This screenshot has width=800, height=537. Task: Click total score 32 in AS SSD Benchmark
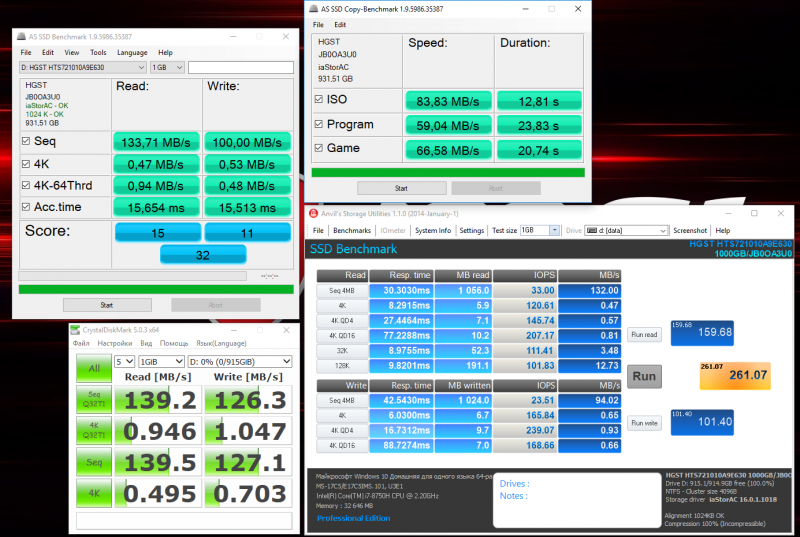[x=203, y=254]
